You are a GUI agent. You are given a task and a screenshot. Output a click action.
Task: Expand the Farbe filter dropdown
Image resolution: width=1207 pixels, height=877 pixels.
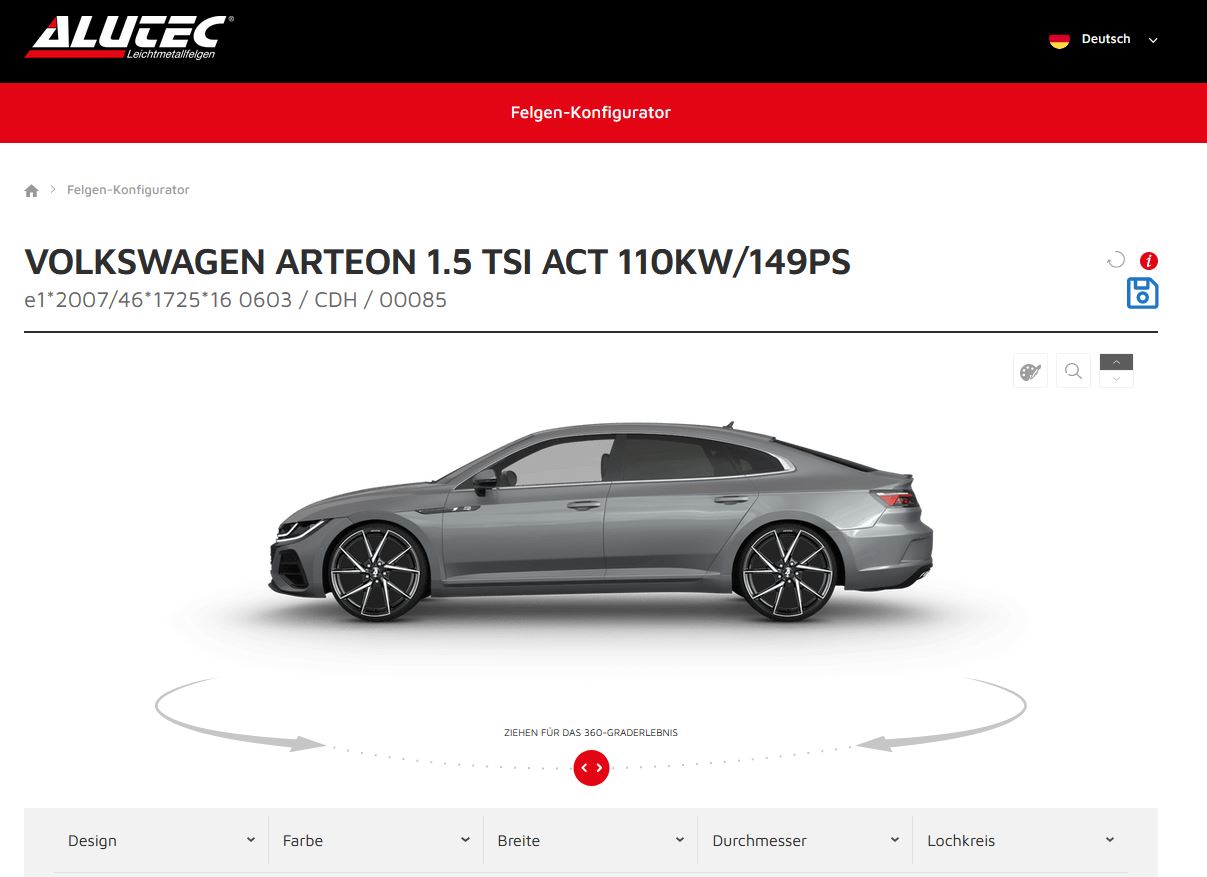click(376, 841)
